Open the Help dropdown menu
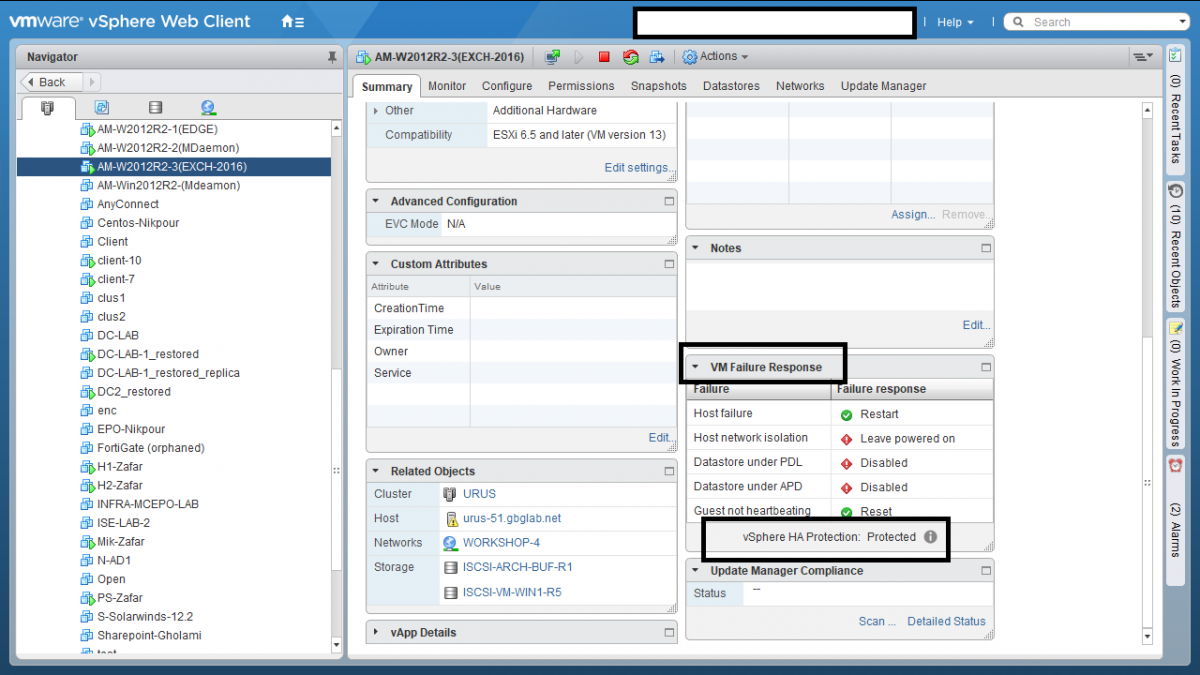Viewport: 1200px width, 675px height. coord(955,22)
